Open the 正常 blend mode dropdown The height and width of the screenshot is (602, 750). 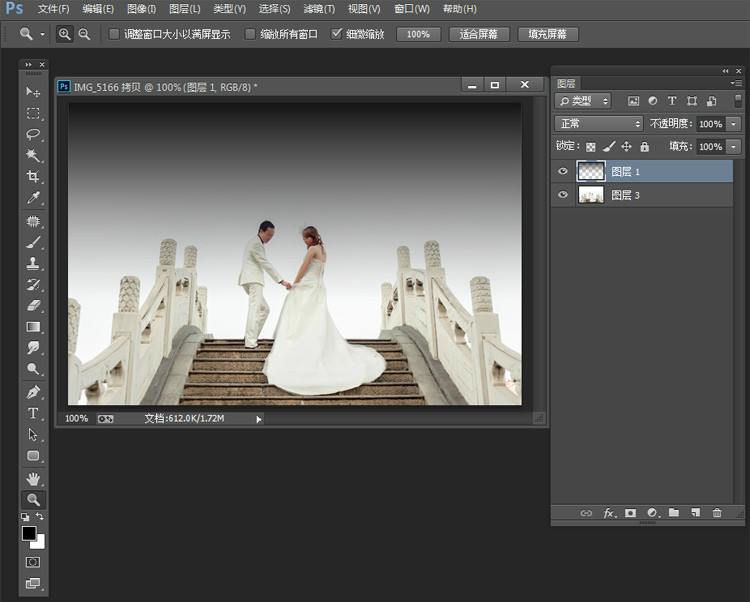(x=599, y=123)
